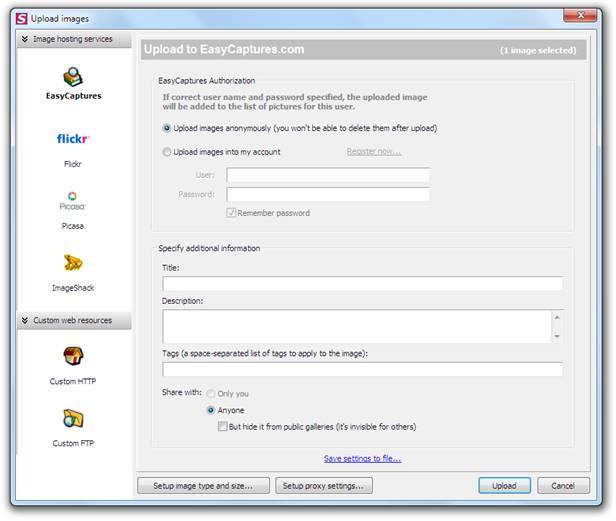Click into the Tags field

(363, 369)
